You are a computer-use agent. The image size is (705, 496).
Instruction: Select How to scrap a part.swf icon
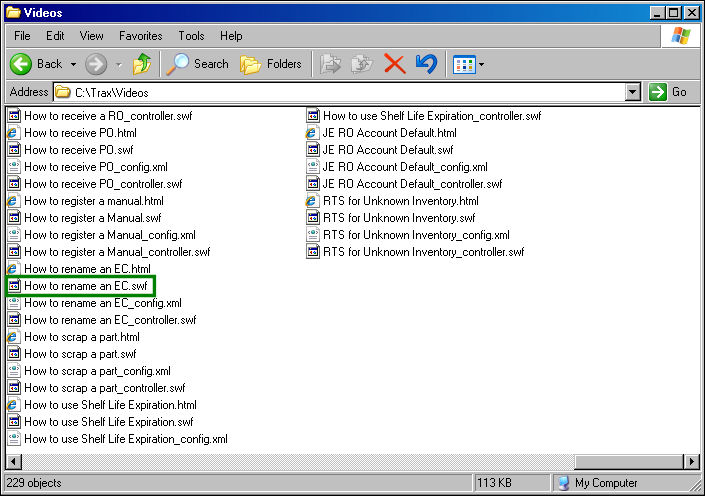coord(14,354)
